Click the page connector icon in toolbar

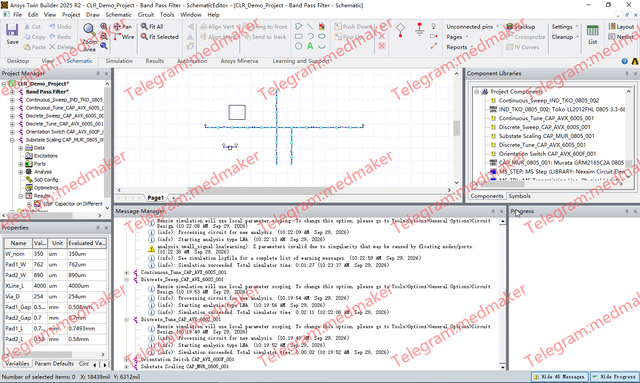(433, 36)
